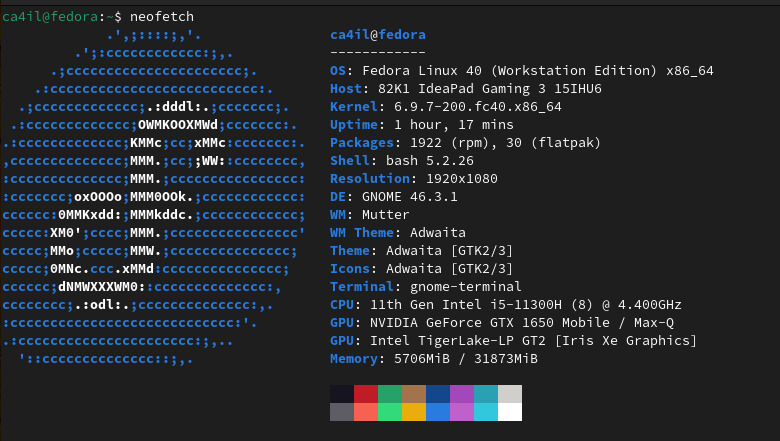Click WM value 'Mutter'
The height and width of the screenshot is (441, 780).
(x=386, y=215)
